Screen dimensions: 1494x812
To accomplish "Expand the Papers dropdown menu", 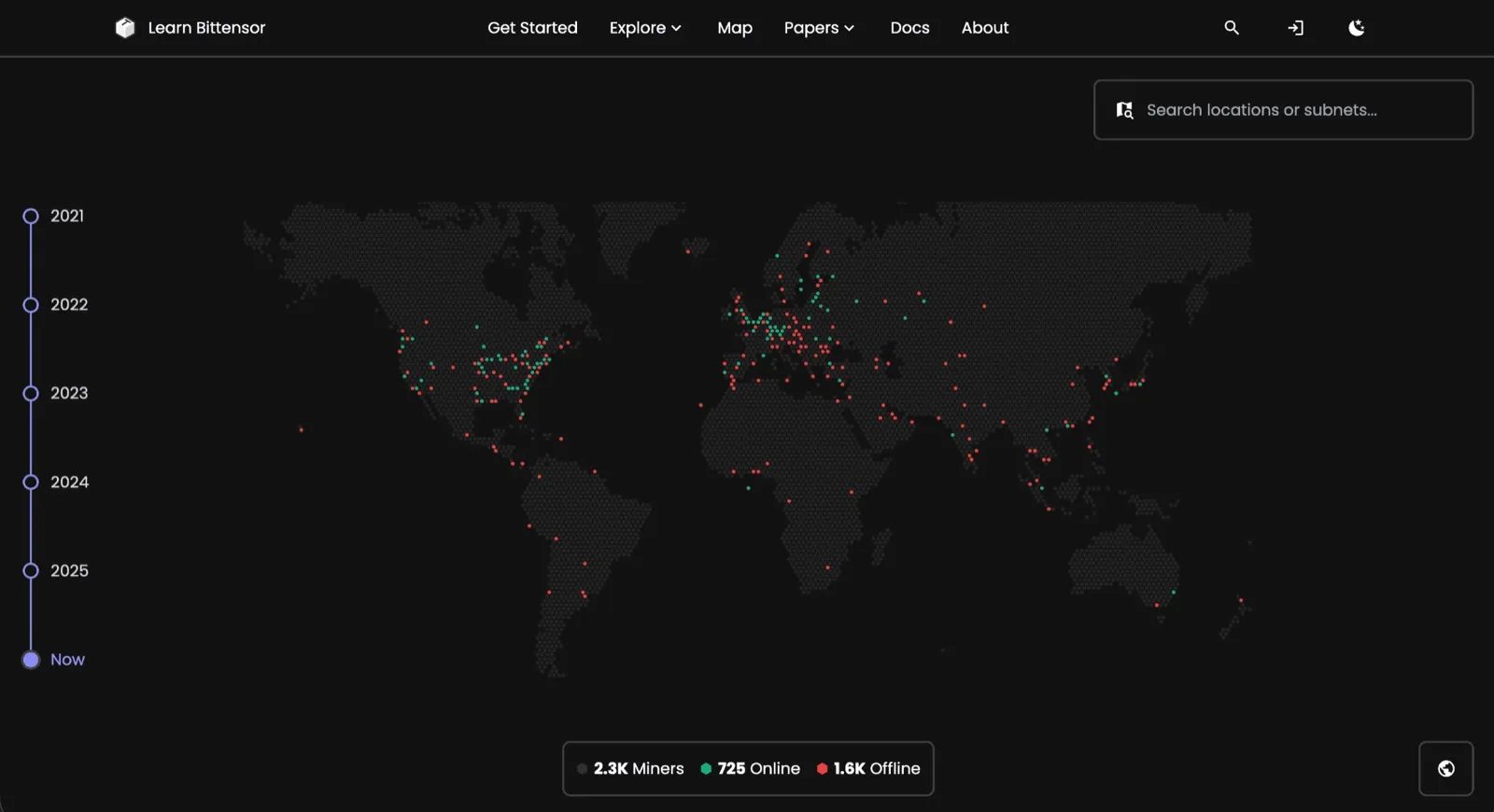I will click(819, 28).
